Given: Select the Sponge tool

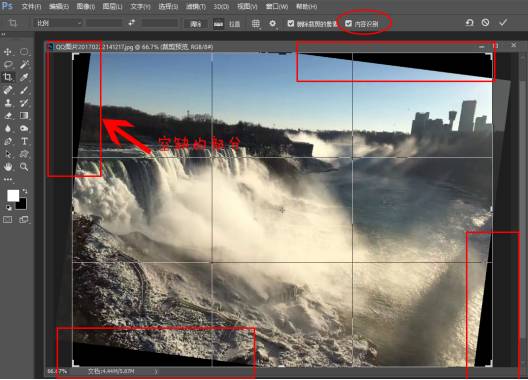Looking at the screenshot, I should pos(24,128).
